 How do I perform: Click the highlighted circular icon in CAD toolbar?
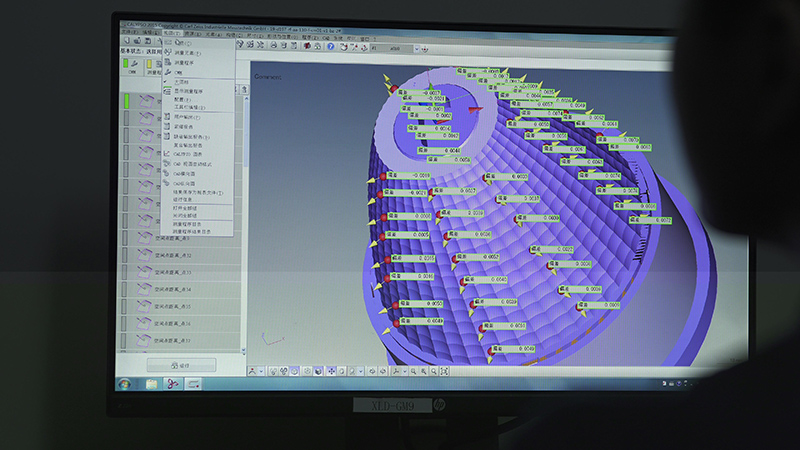pyautogui.click(x=294, y=371)
